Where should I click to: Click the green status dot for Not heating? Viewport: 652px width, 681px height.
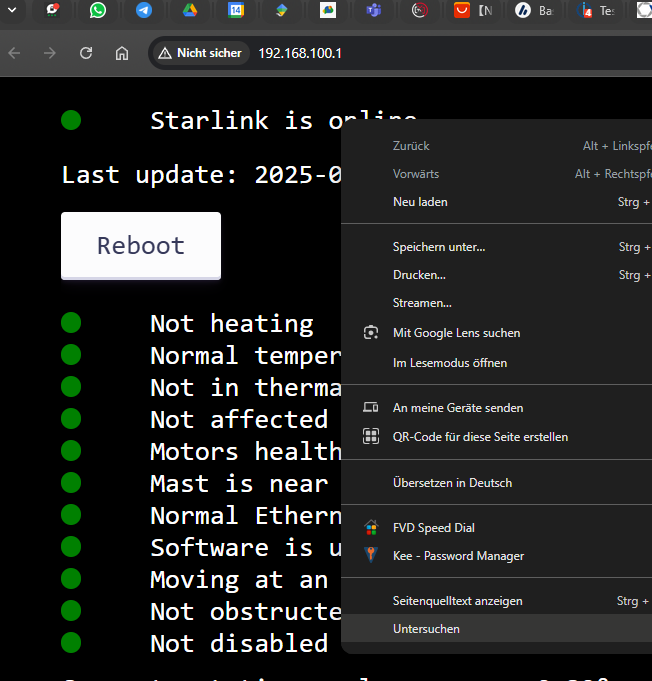coord(71,323)
